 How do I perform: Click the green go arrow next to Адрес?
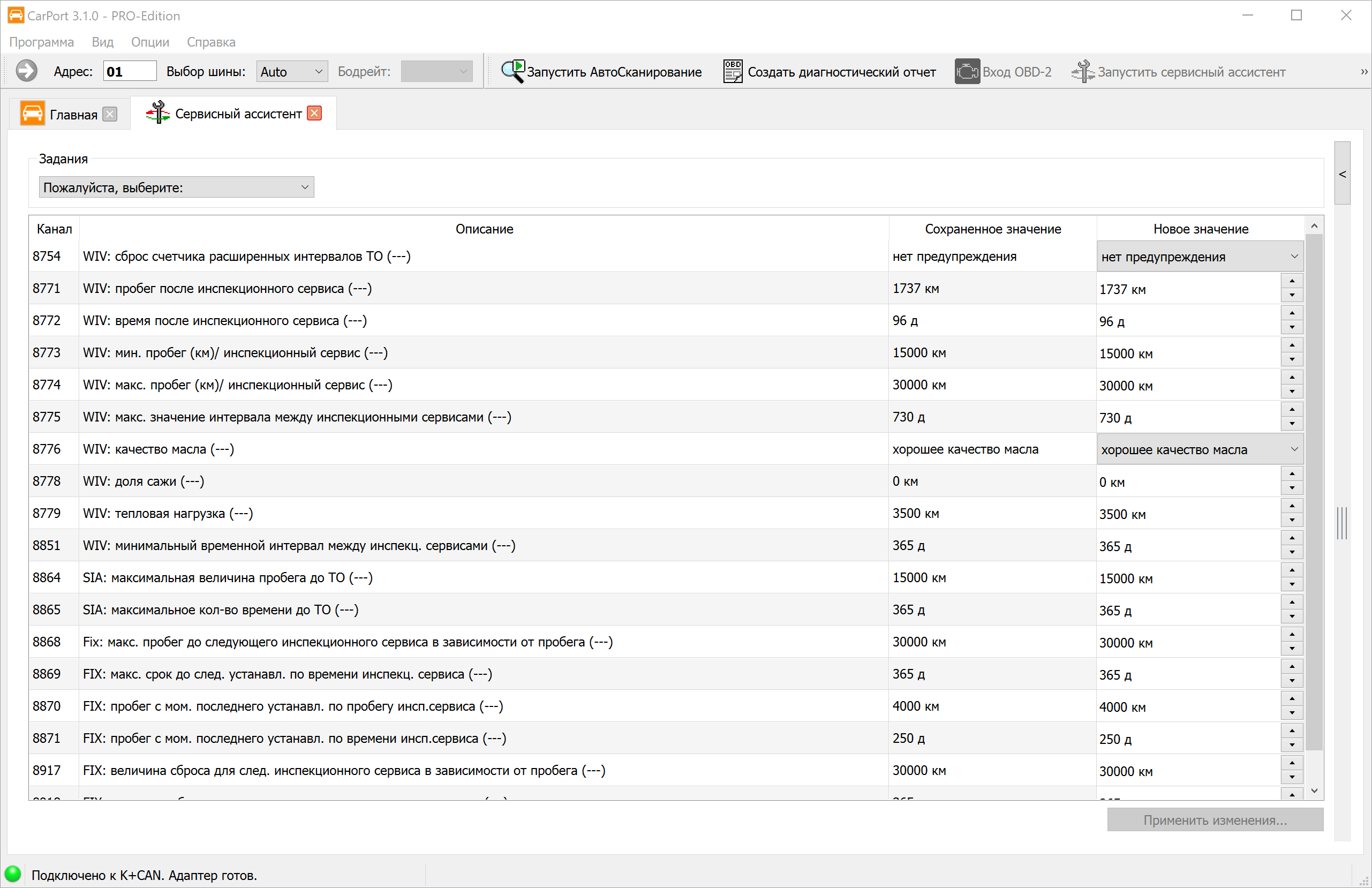[27, 72]
